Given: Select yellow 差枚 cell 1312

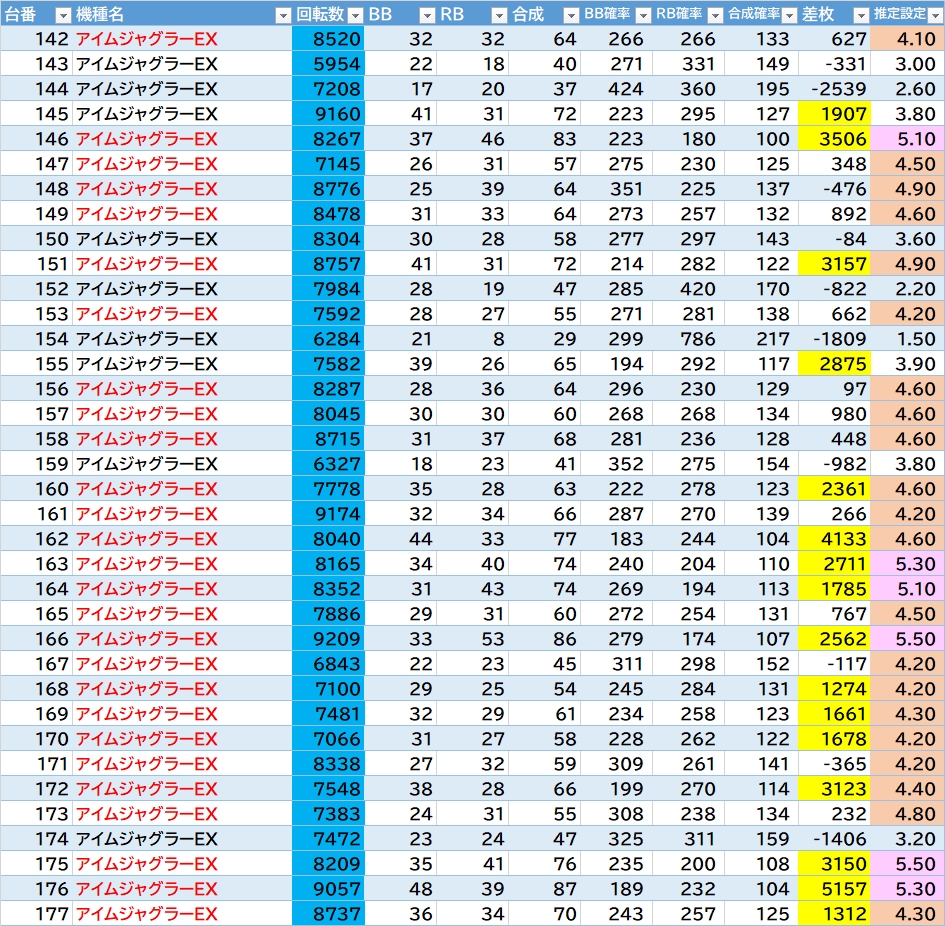Looking at the screenshot, I should [834, 913].
